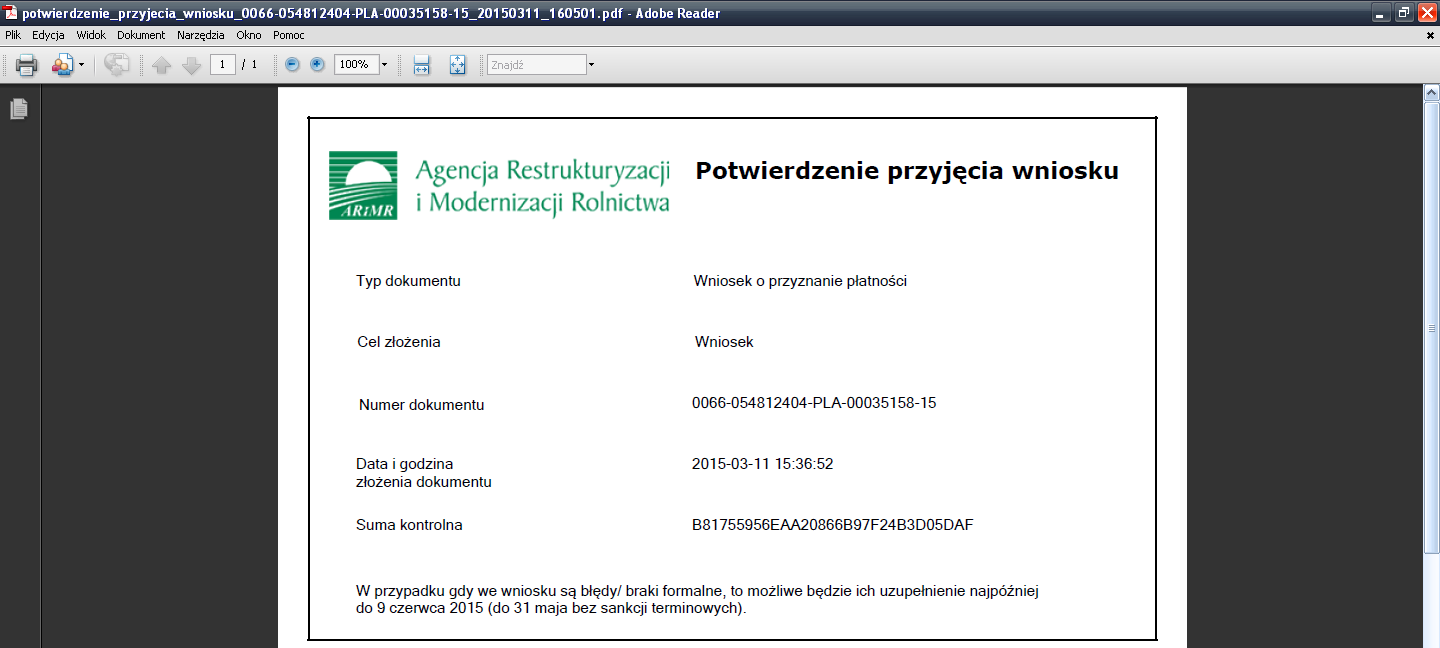This screenshot has width=1440, height=648.
Task: Open the Okno menu
Action: [249, 35]
